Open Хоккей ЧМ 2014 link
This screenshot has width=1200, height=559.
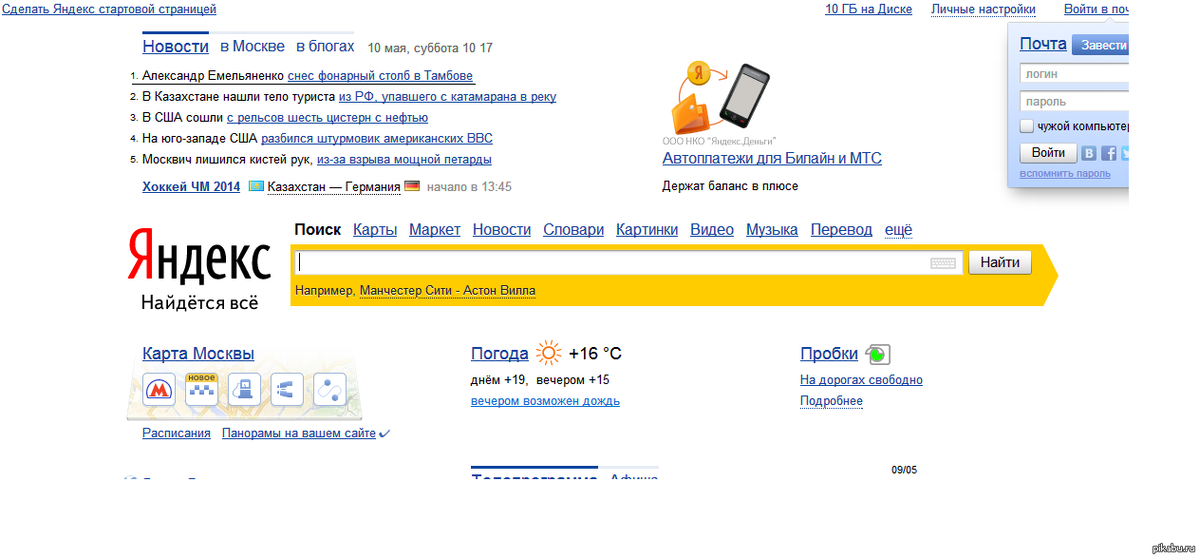click(191, 186)
